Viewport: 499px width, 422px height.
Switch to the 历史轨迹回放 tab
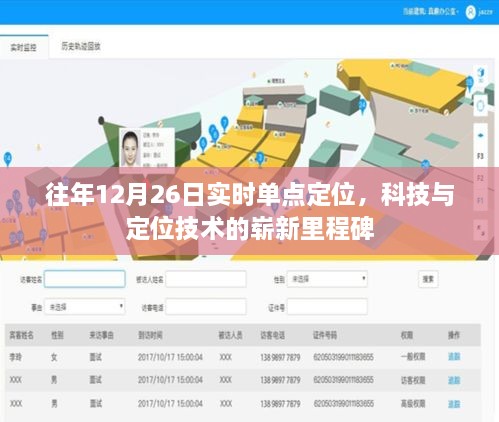point(81,46)
